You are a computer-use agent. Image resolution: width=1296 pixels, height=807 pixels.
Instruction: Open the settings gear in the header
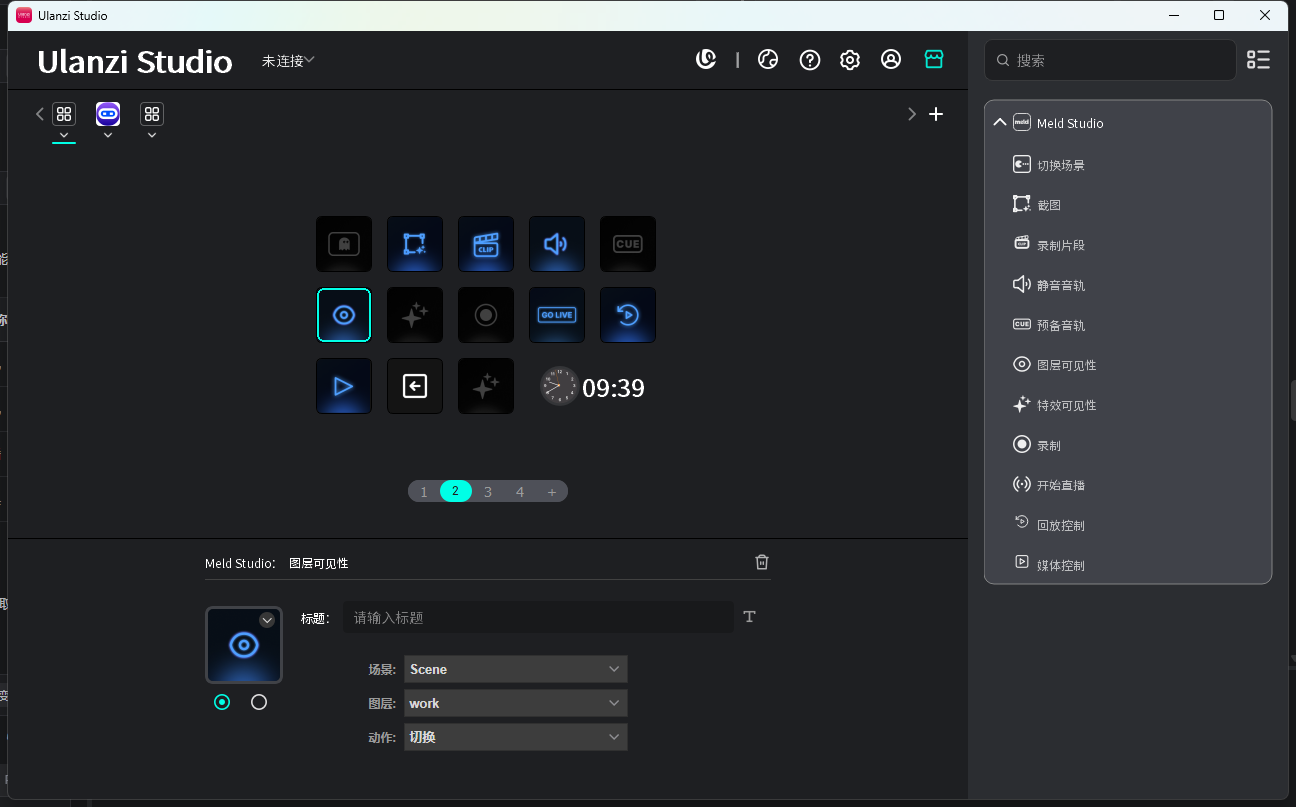click(x=850, y=60)
